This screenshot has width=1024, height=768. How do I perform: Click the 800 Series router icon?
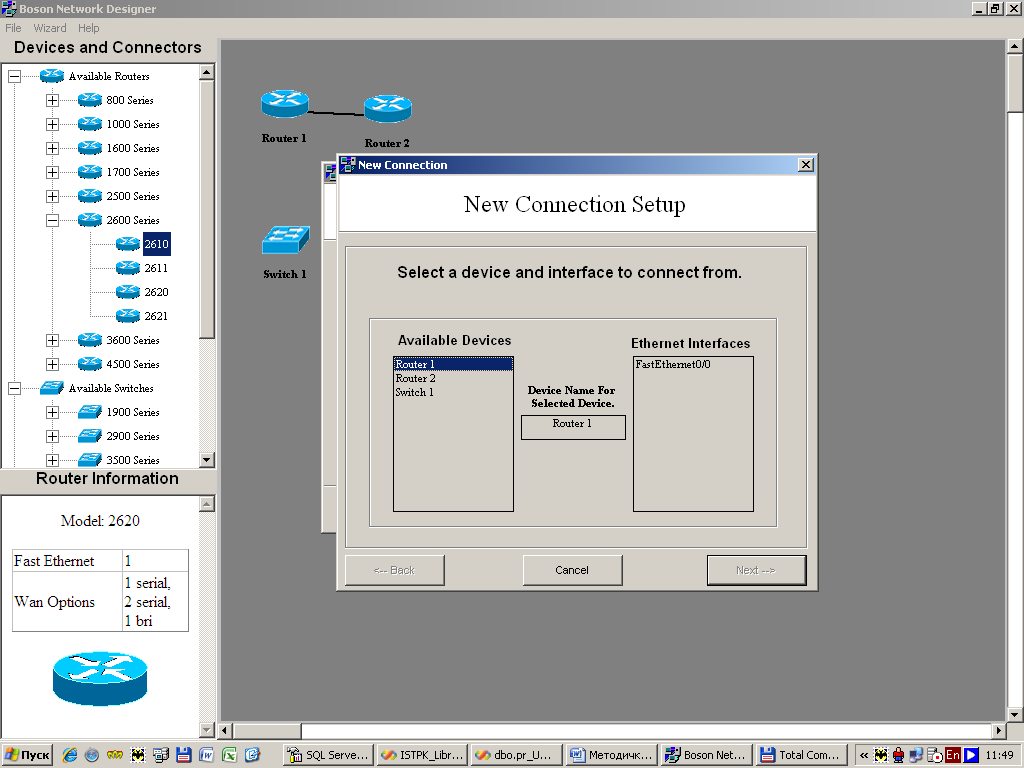[89, 100]
